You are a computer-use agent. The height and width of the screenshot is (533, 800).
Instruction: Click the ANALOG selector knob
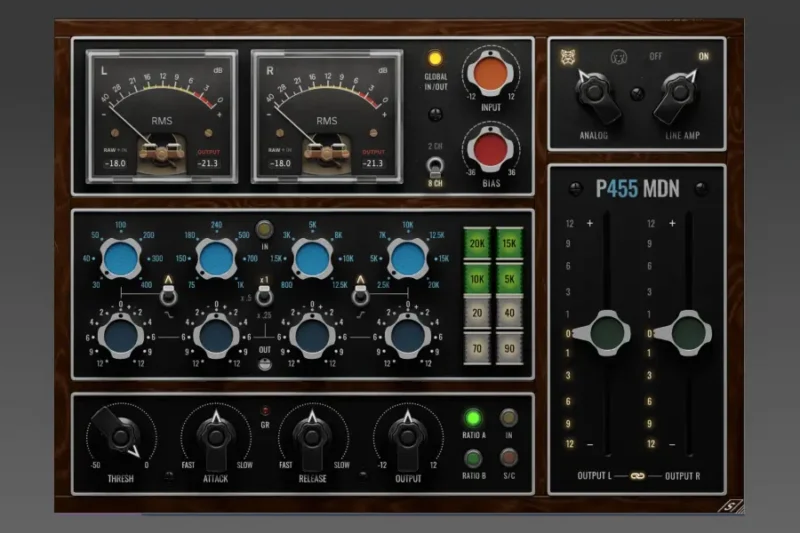pyautogui.click(x=594, y=94)
